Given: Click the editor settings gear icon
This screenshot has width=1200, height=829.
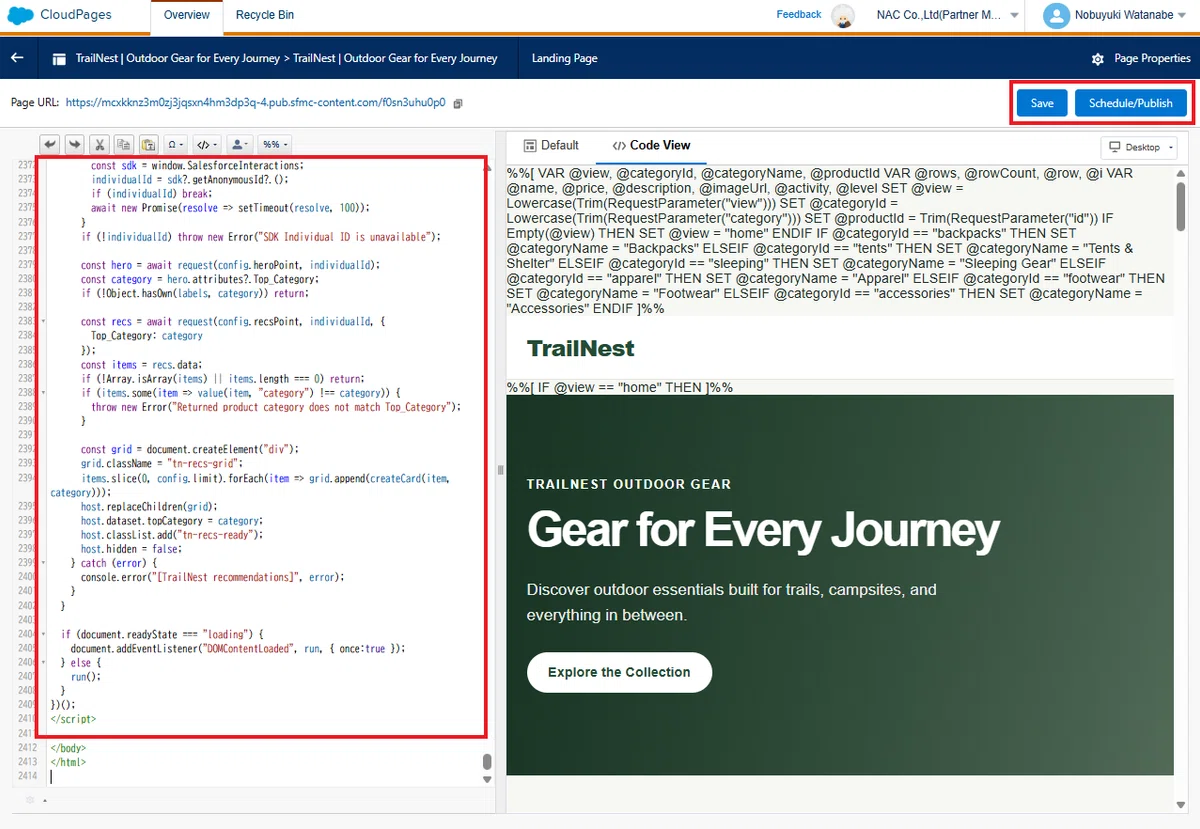Looking at the screenshot, I should click(30, 800).
